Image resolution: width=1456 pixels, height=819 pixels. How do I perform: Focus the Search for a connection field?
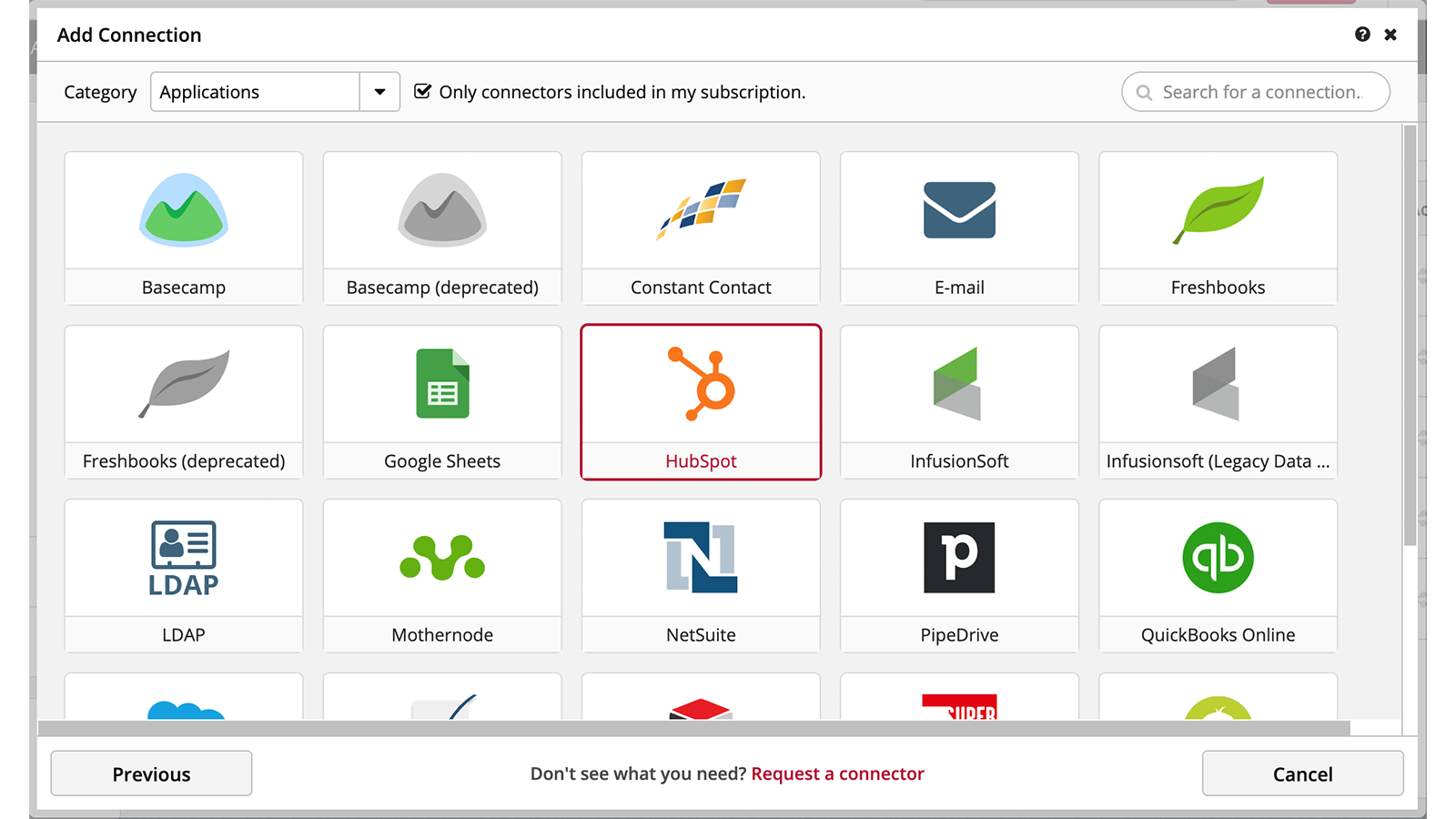click(1260, 92)
